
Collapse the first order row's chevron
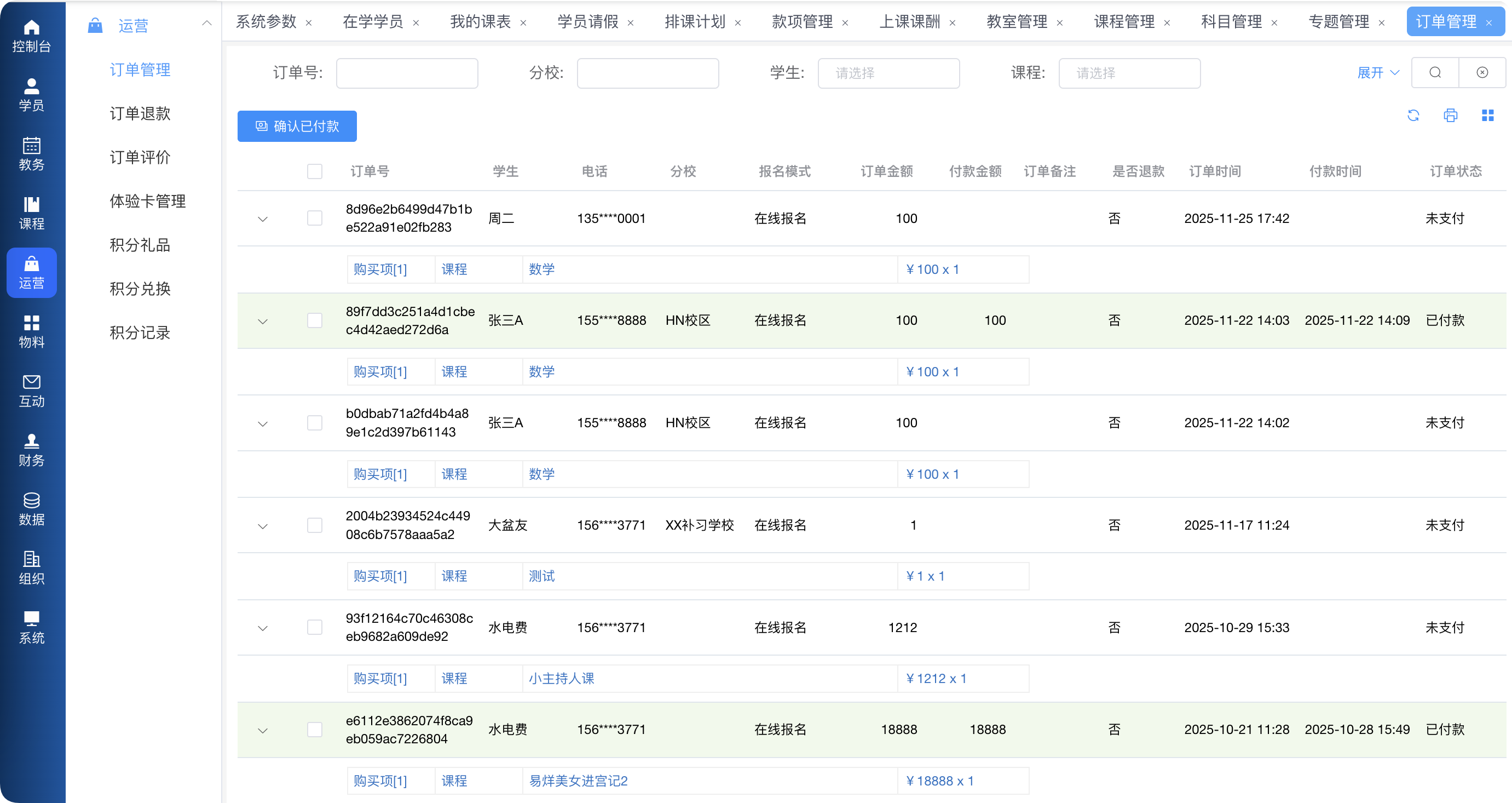[x=262, y=219]
